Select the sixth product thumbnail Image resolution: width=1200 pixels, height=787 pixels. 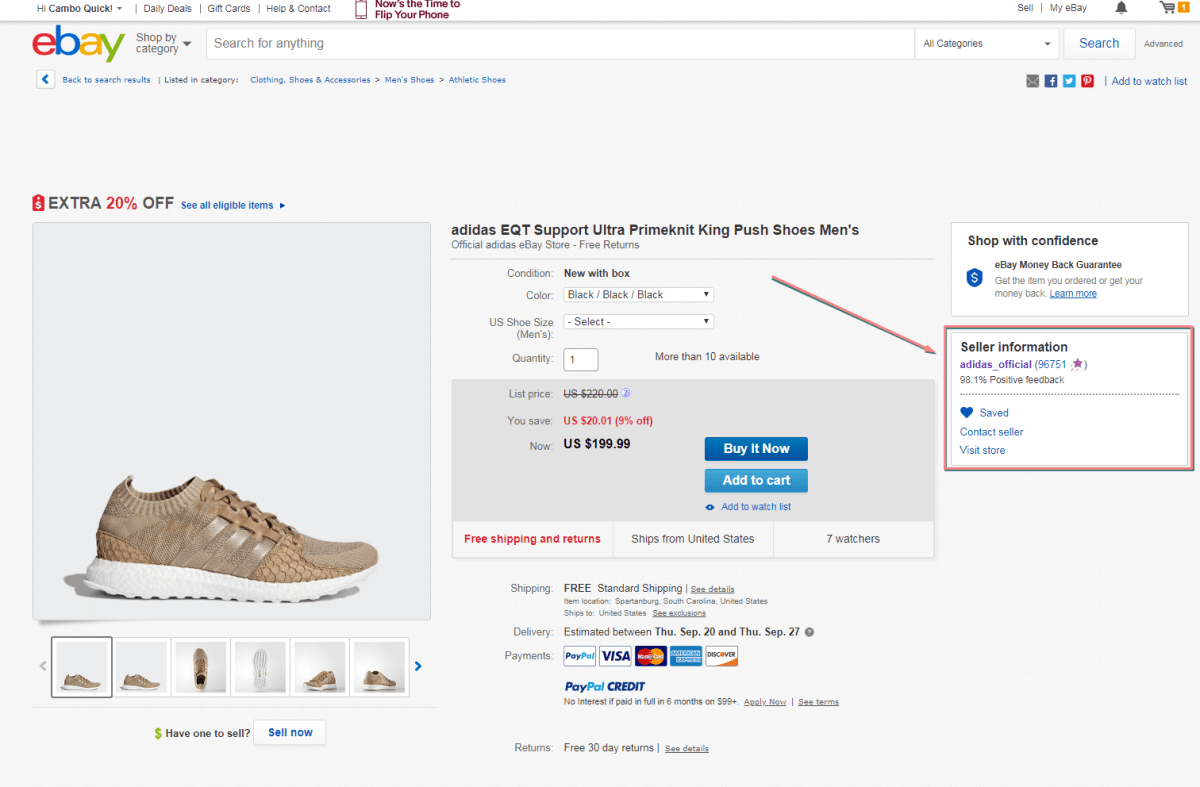380,667
